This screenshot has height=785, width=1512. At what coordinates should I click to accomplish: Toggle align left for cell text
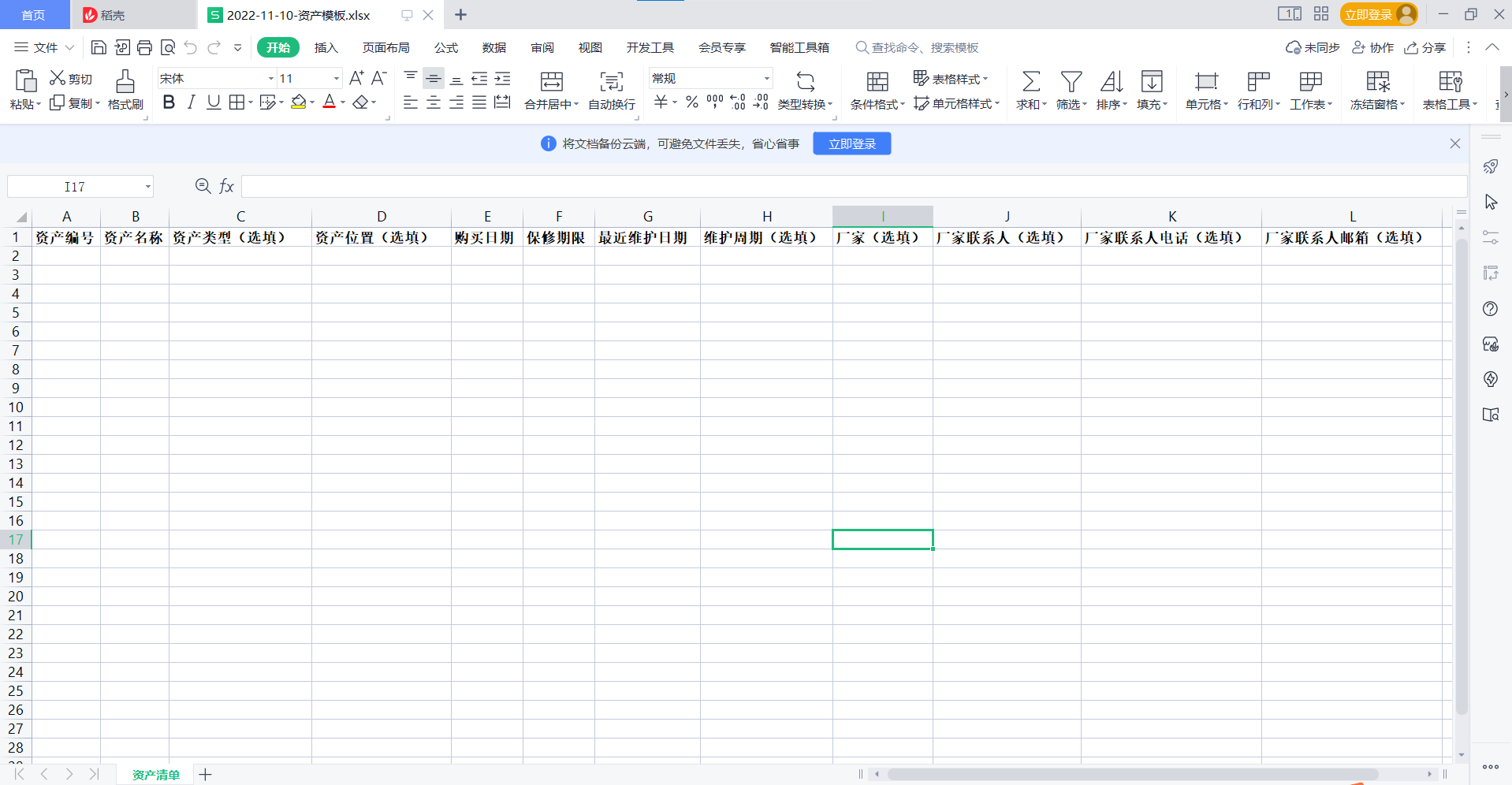(410, 102)
